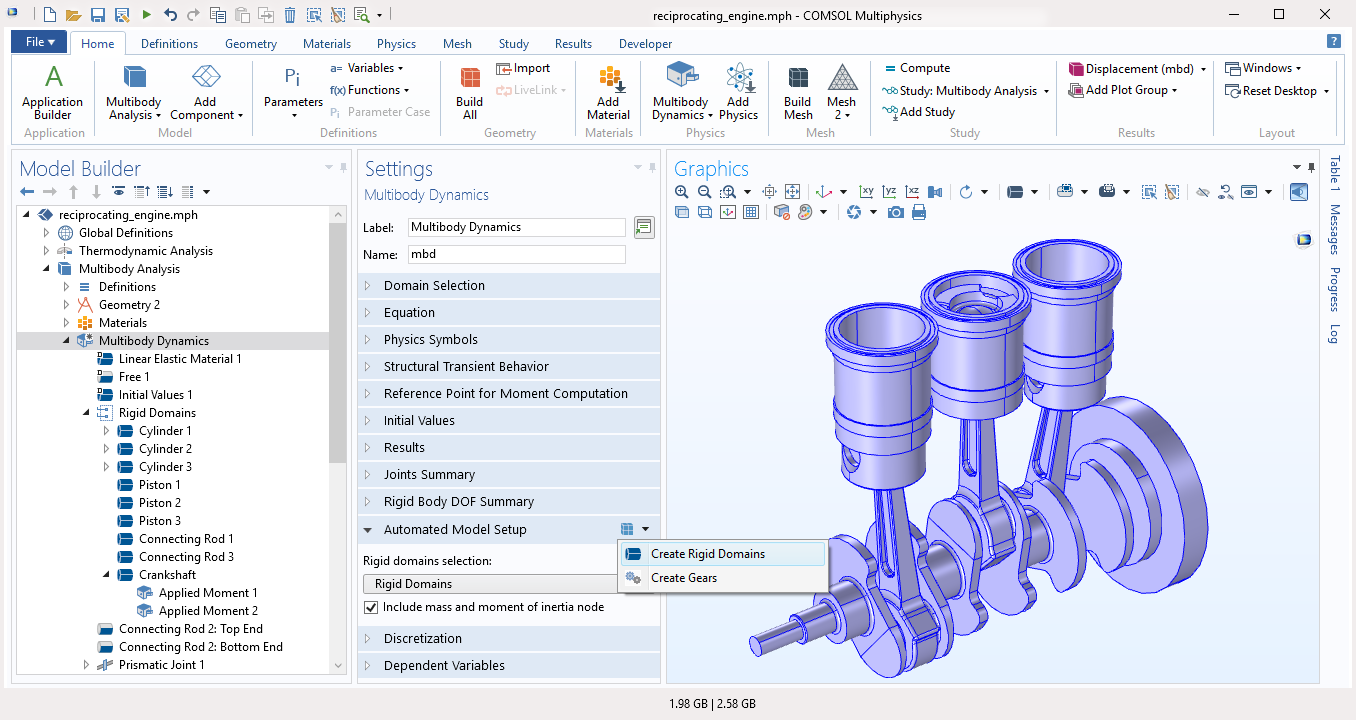Switch to the XY view

click(867, 192)
